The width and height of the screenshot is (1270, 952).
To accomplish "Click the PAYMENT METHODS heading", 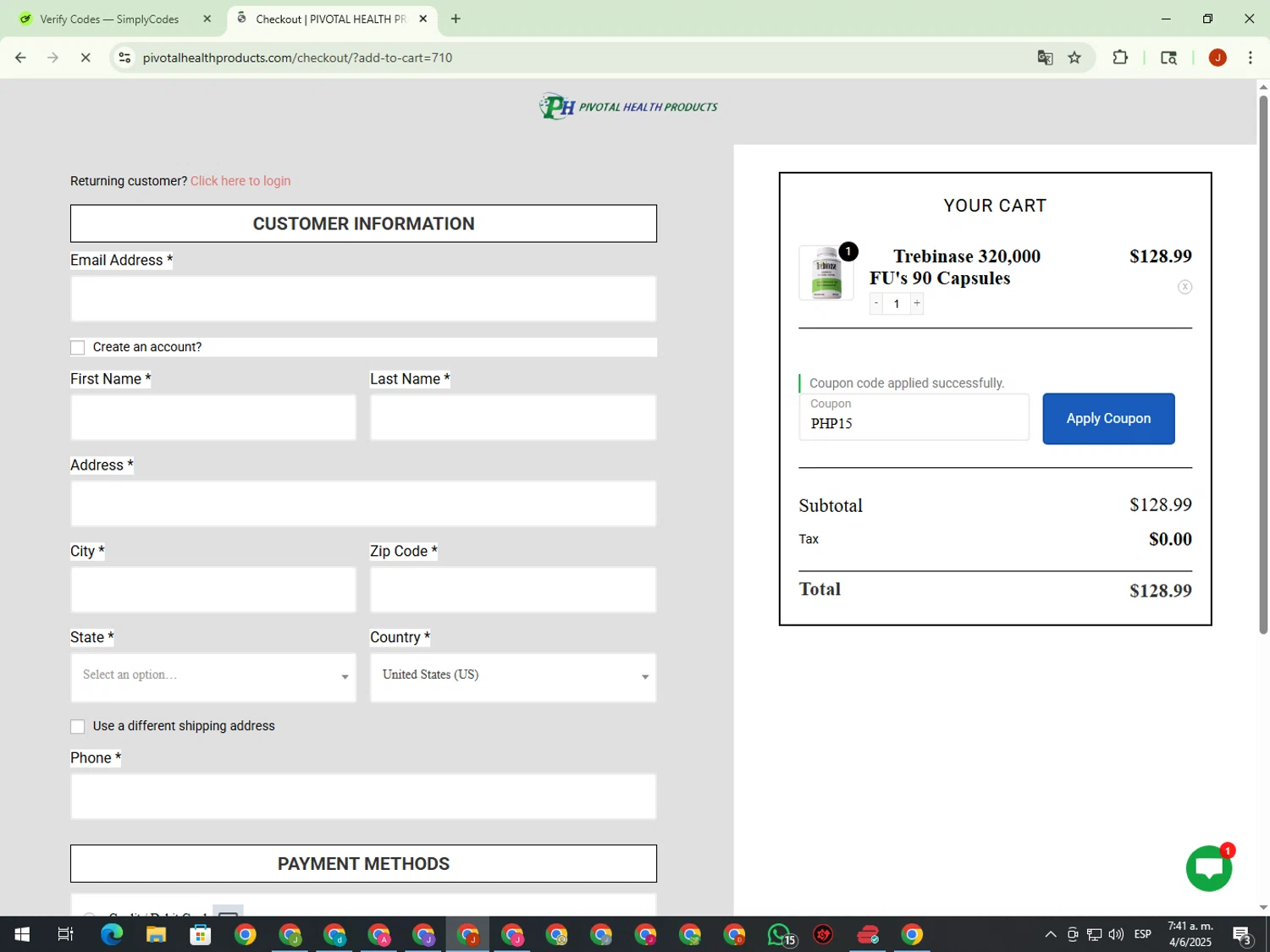I will (x=363, y=864).
